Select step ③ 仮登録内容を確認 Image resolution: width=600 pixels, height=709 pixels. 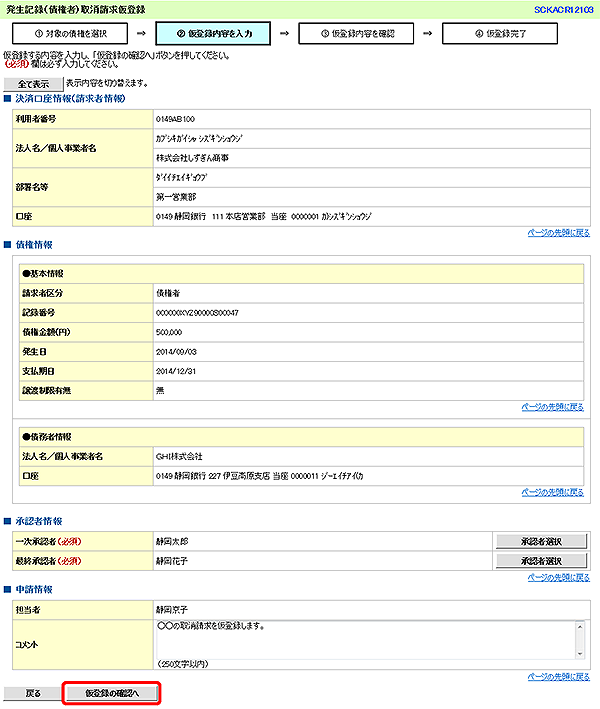[356, 33]
